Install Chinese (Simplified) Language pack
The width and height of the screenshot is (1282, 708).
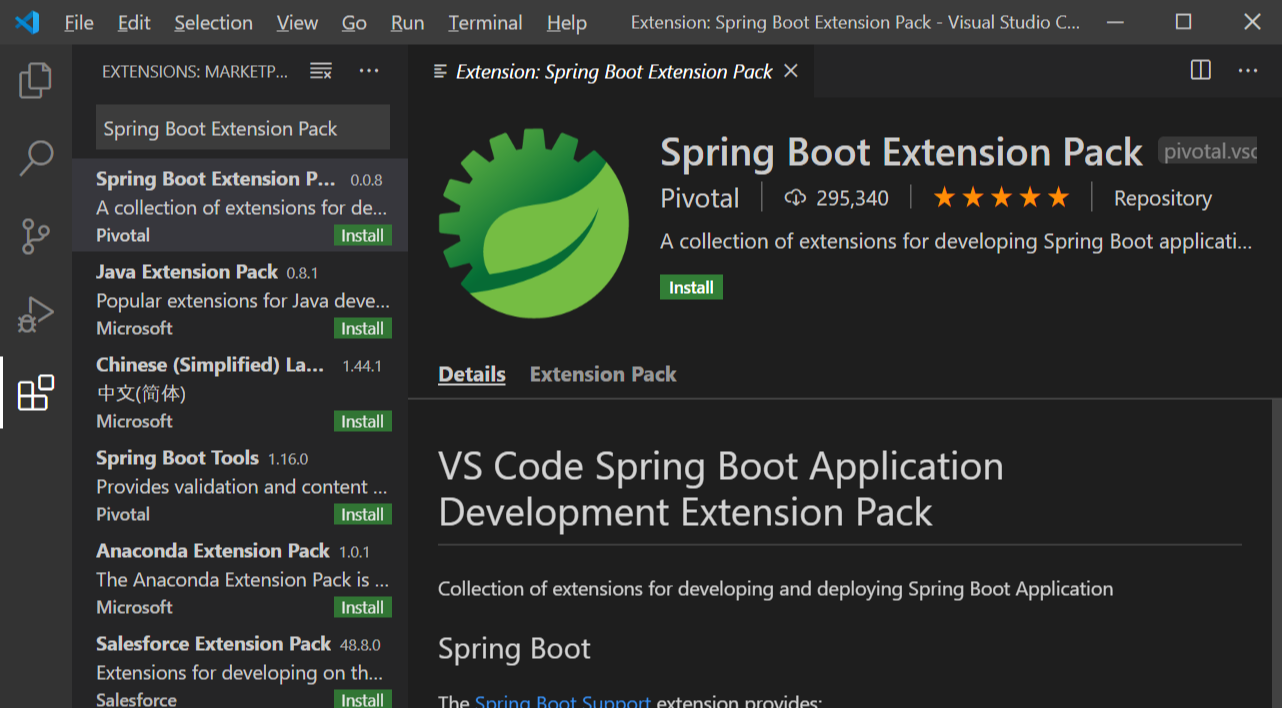pyautogui.click(x=362, y=422)
